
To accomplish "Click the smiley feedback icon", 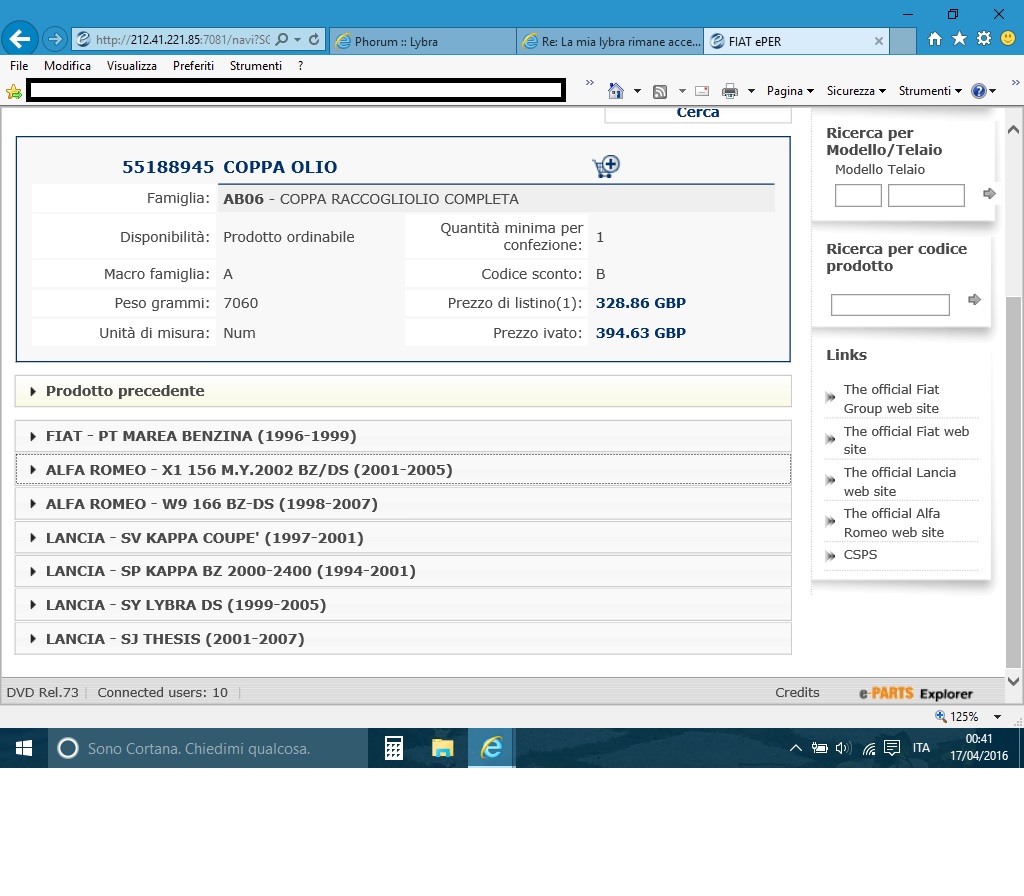I will pyautogui.click(x=1008, y=39).
